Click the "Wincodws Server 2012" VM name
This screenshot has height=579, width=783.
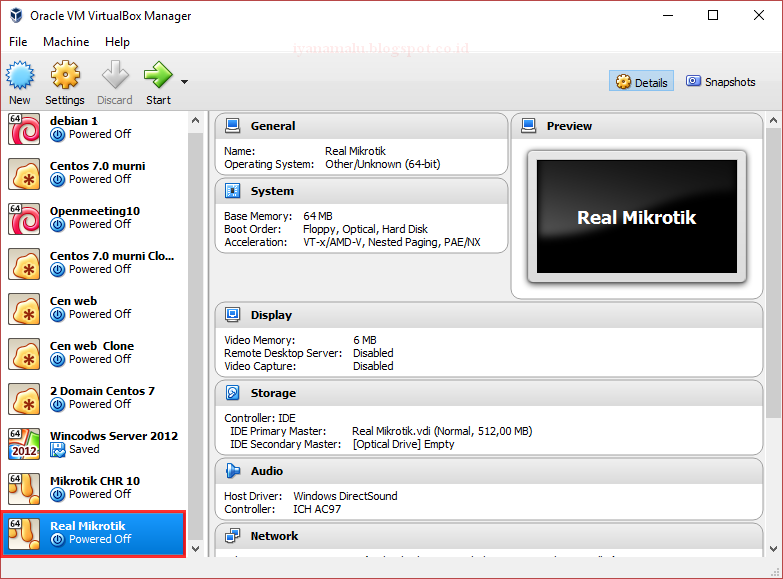pyautogui.click(x=114, y=436)
